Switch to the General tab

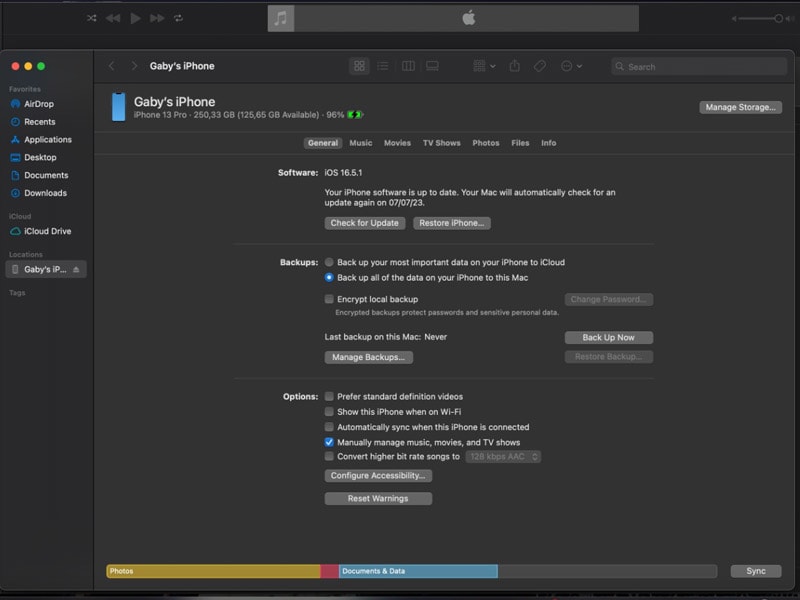click(323, 143)
